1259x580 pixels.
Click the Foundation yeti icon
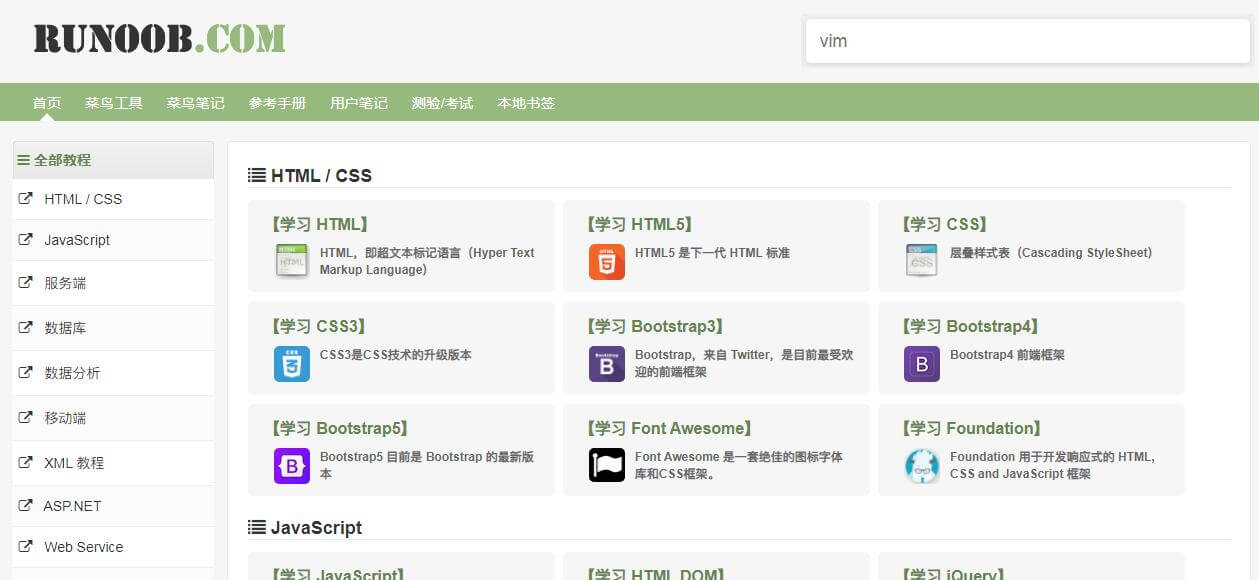(x=922, y=466)
